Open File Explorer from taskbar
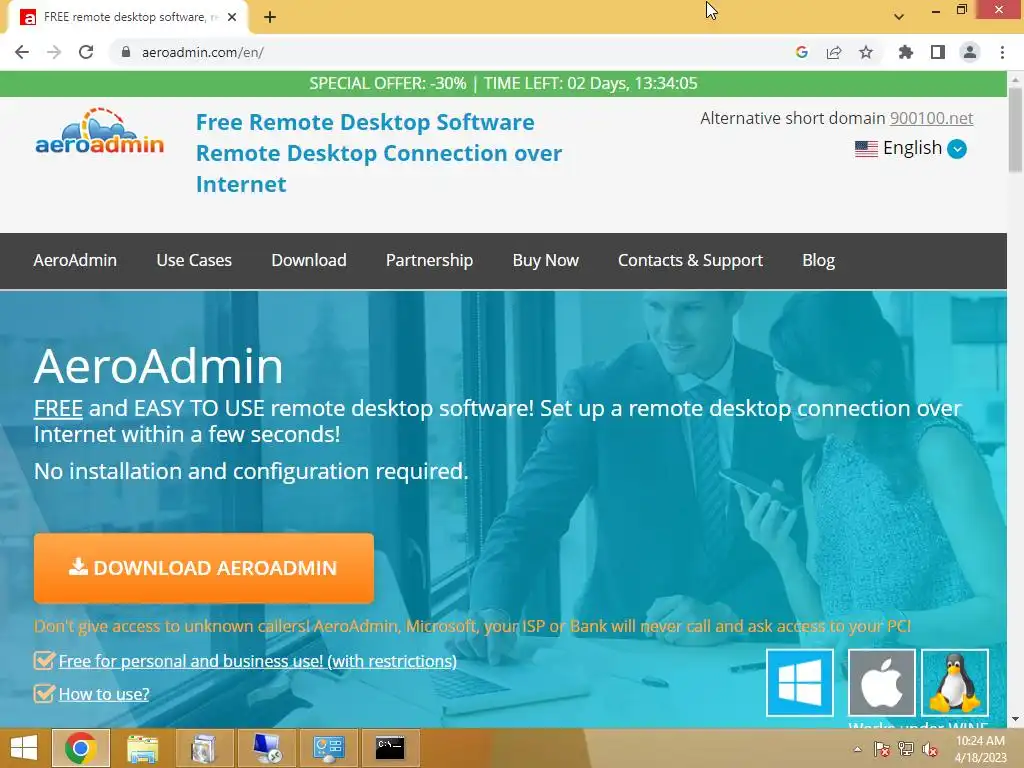This screenshot has height=768, width=1024. [x=142, y=748]
